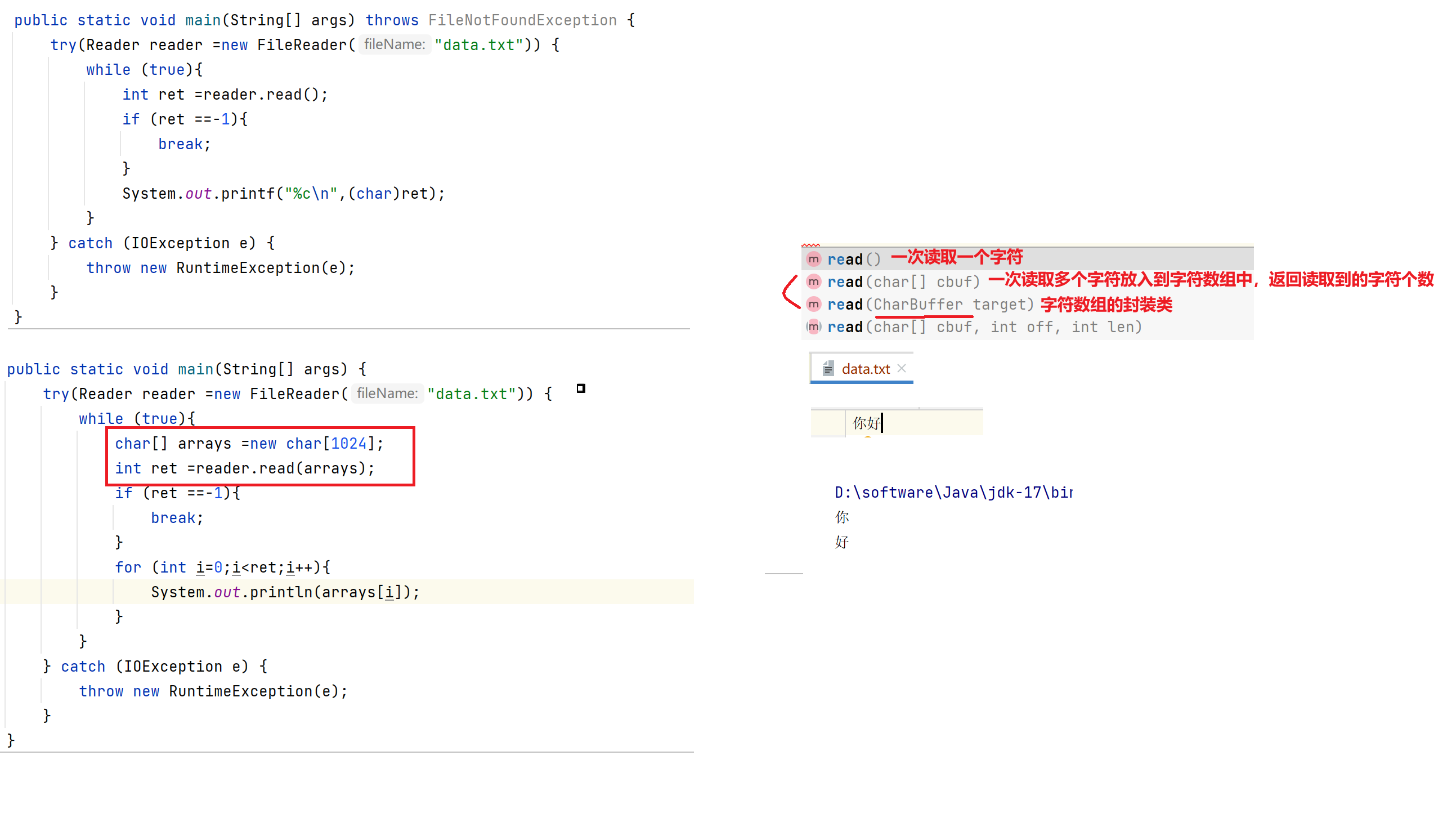The width and height of the screenshot is (1456, 818).
Task: Select read(char[] cbuf, int off, int len) suggestion
Action: coord(984,327)
